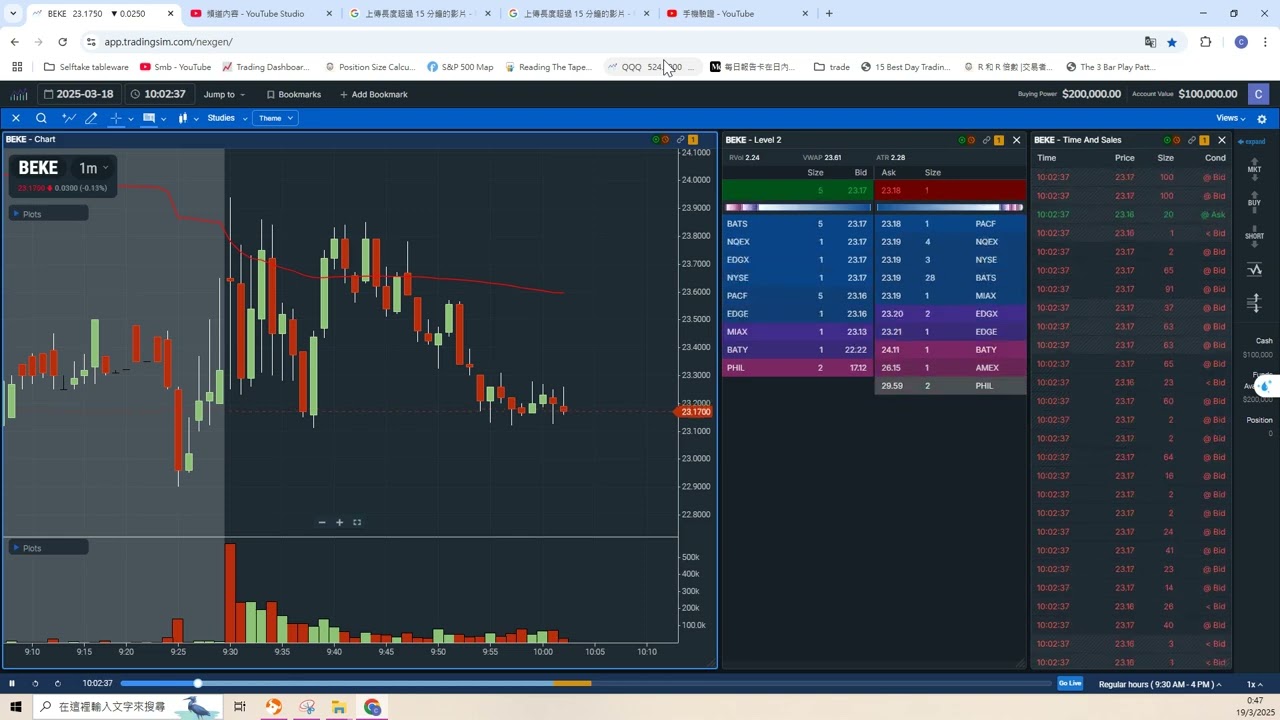
Task: Click the Go Live button
Action: point(1070,683)
